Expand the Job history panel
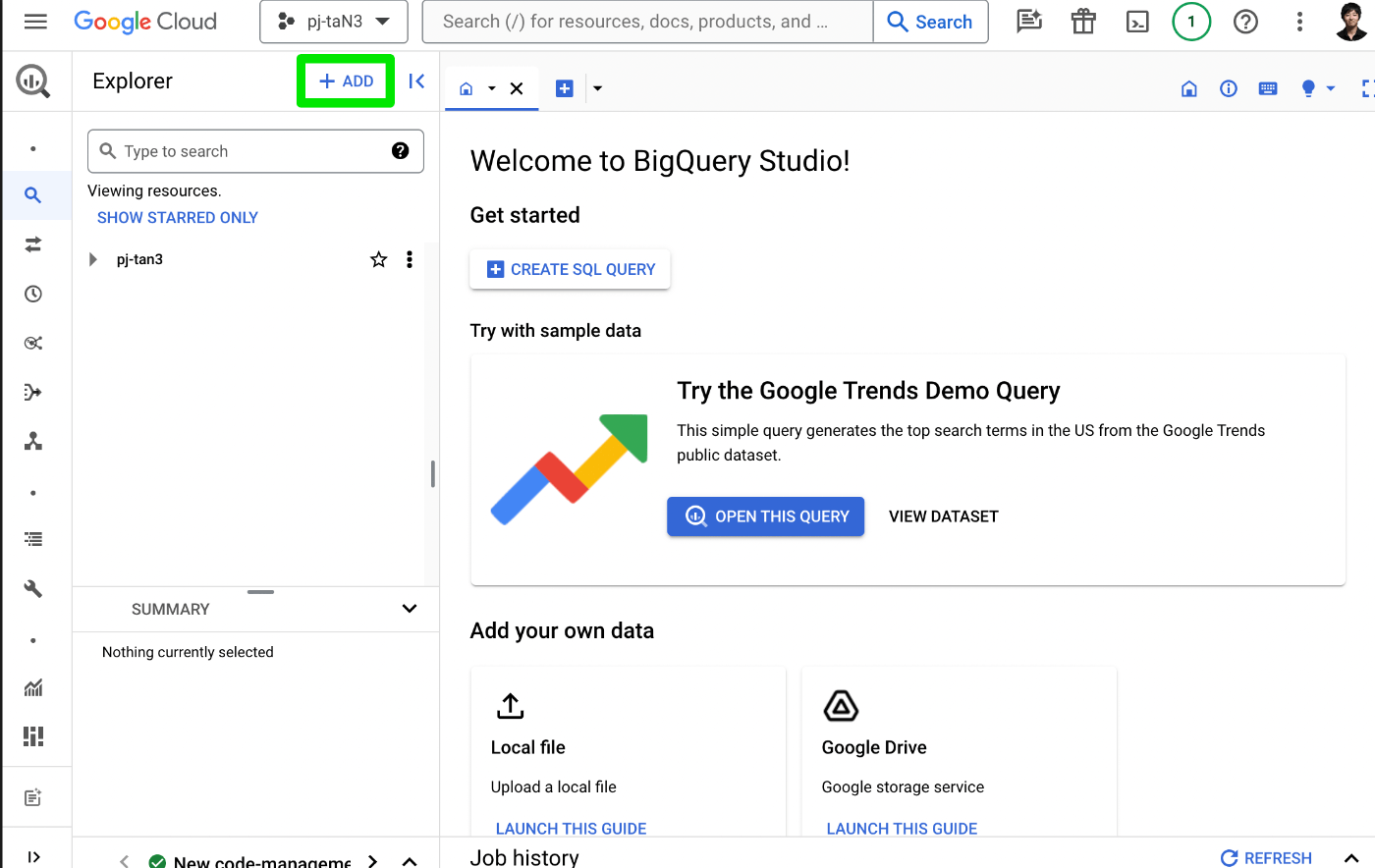The image size is (1375, 868). click(x=1351, y=857)
